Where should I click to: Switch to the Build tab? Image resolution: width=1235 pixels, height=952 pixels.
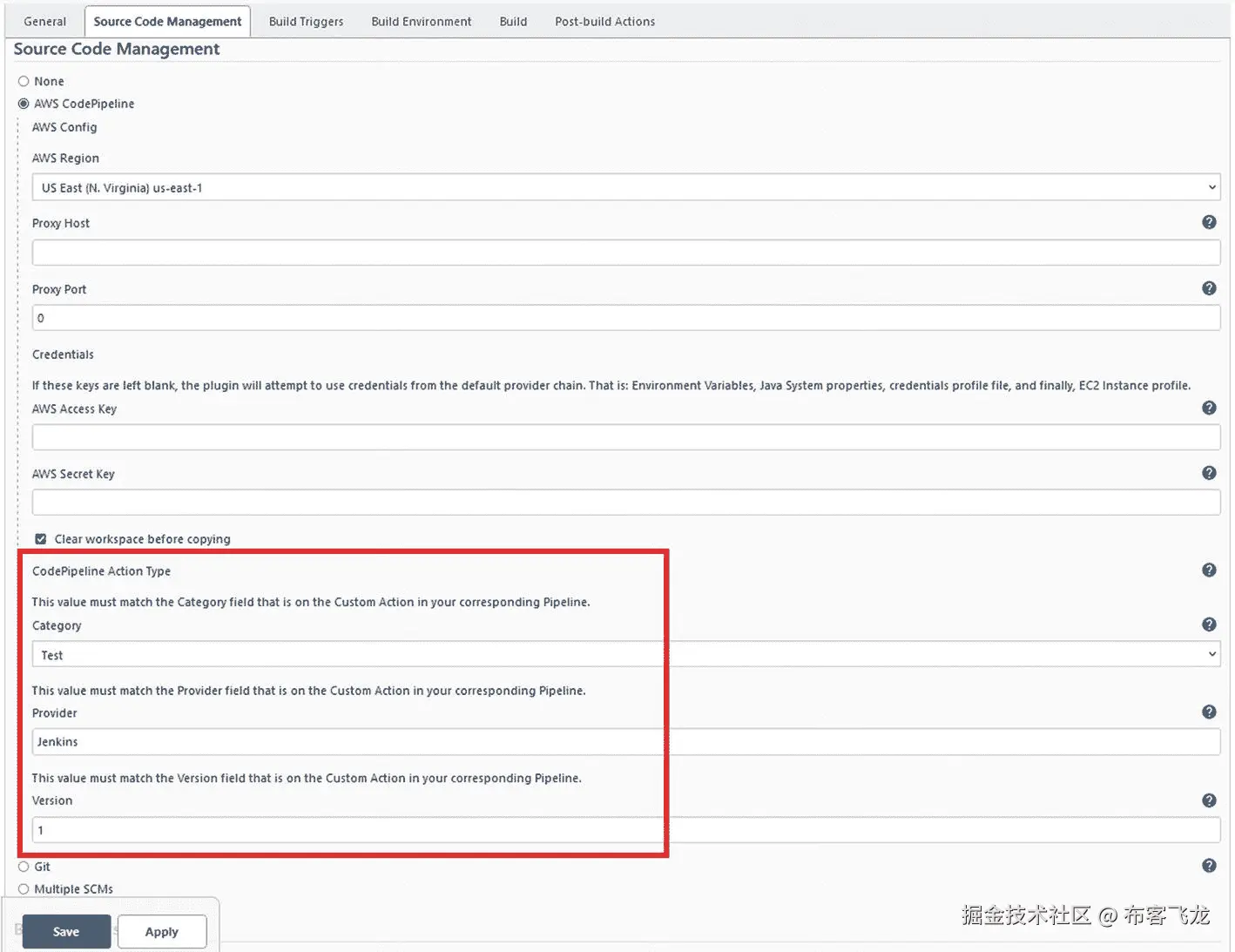tap(513, 21)
